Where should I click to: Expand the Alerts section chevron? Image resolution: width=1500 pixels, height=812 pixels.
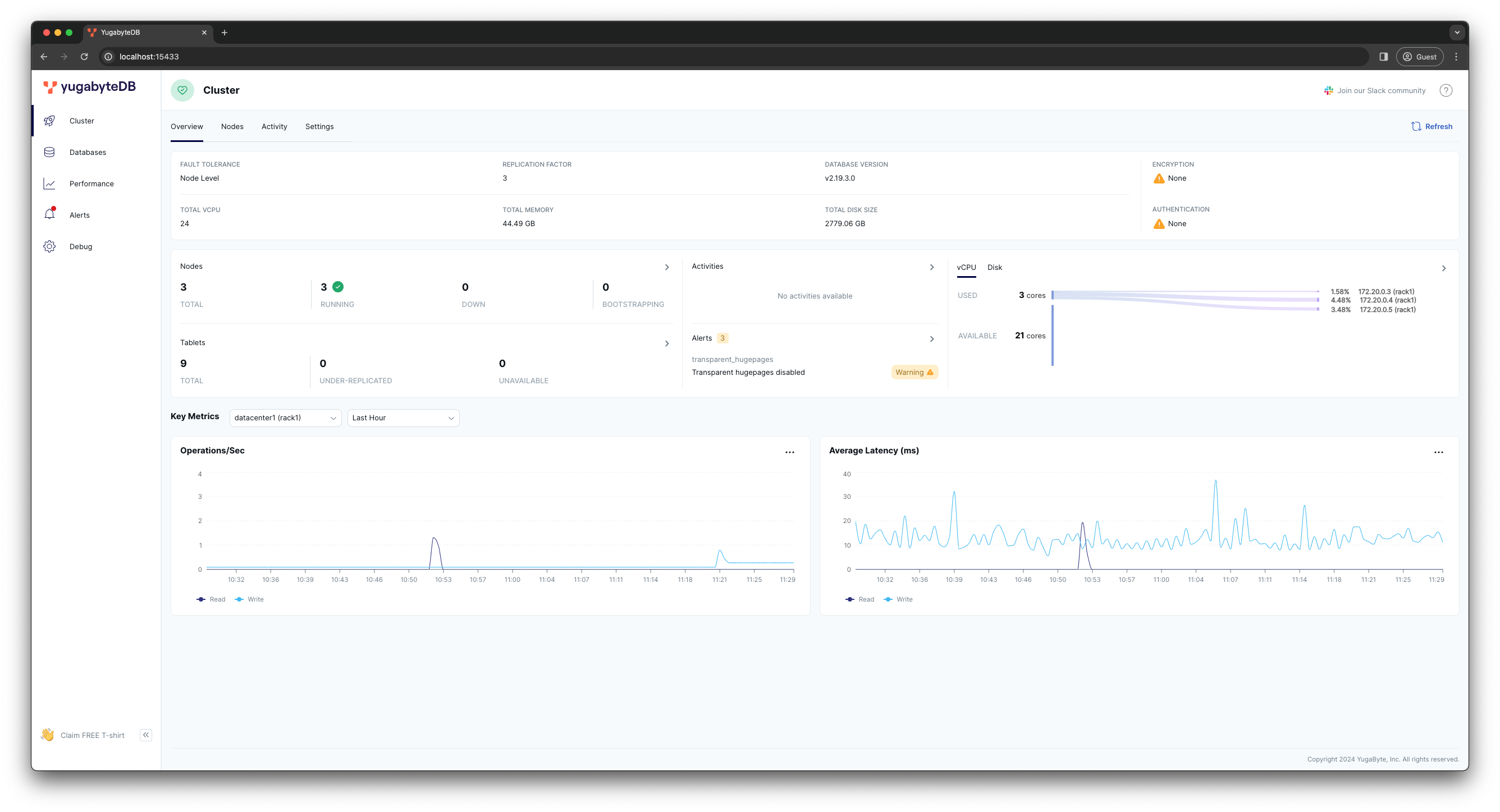930,338
